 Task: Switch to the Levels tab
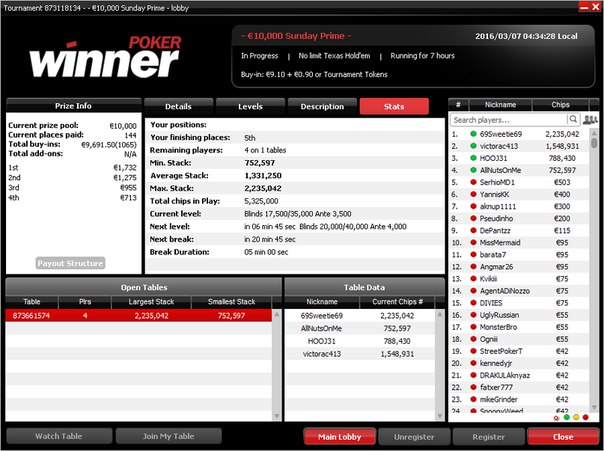[250, 107]
